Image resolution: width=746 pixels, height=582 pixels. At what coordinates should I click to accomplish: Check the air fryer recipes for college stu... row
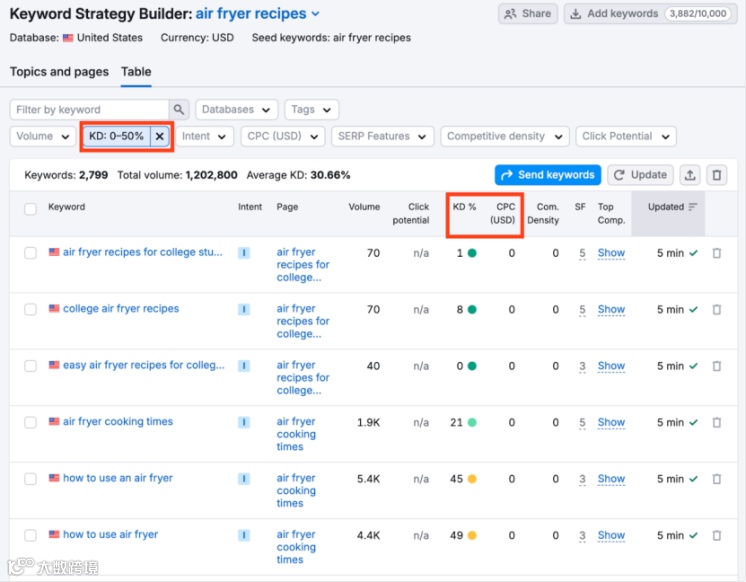pyautogui.click(x=30, y=253)
